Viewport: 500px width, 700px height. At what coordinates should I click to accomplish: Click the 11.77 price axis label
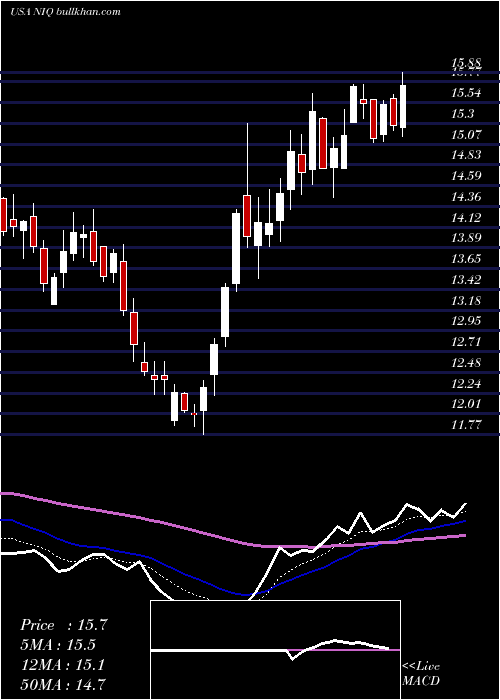click(x=466, y=424)
